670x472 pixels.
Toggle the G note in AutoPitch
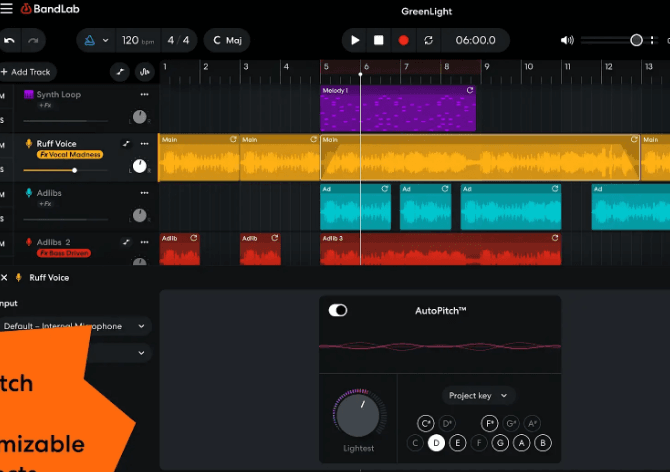(x=500, y=443)
